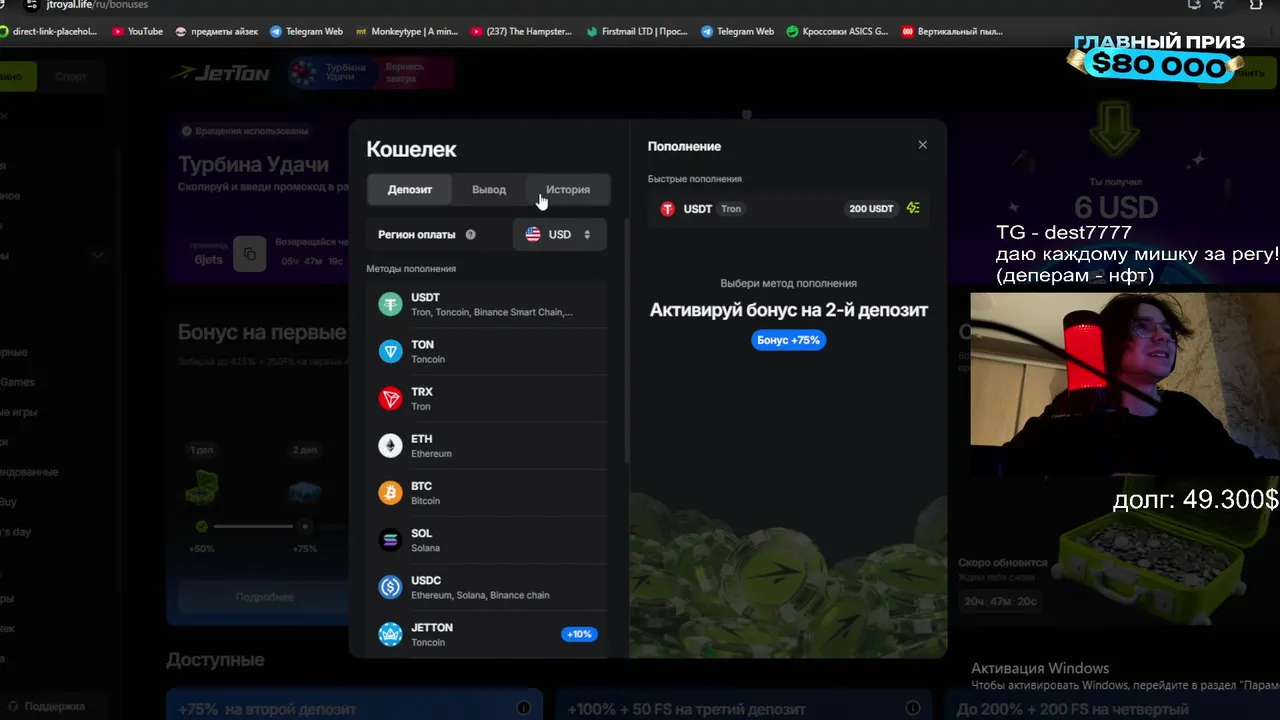Open info icon on +75% второй депозит card
The image size is (1280, 720).
coord(523,708)
